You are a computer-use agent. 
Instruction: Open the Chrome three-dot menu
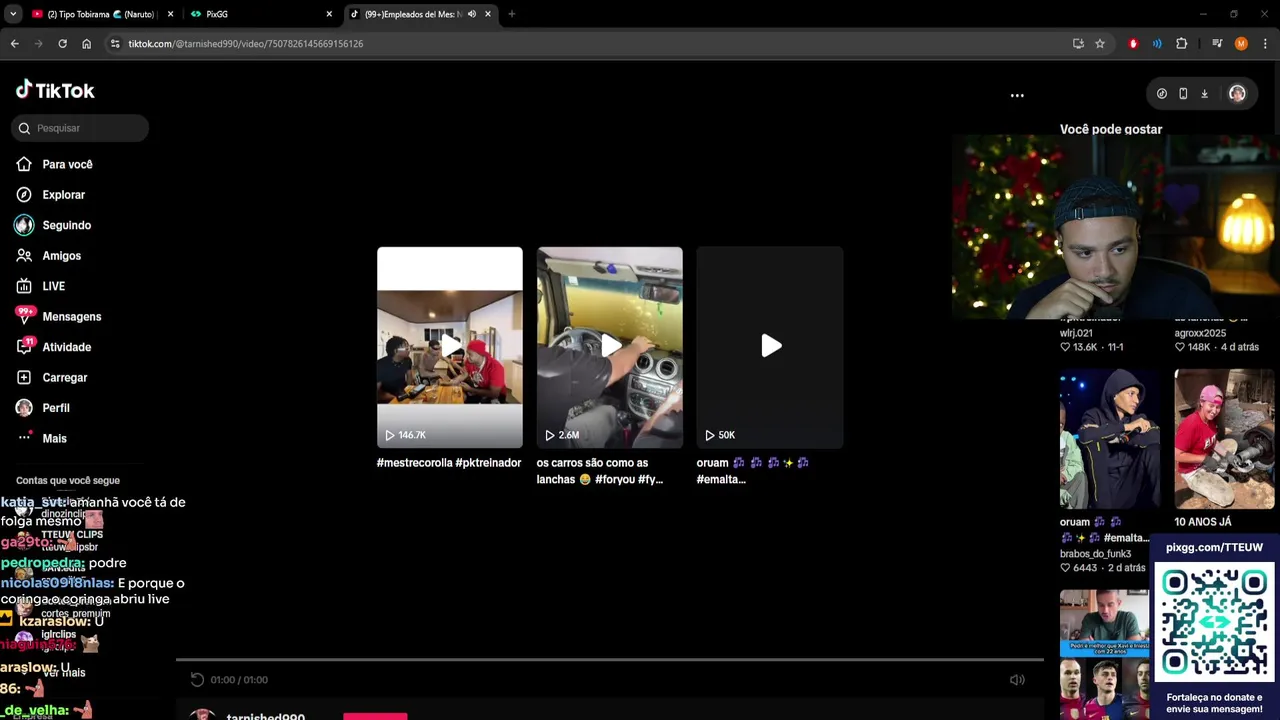tap(1265, 44)
